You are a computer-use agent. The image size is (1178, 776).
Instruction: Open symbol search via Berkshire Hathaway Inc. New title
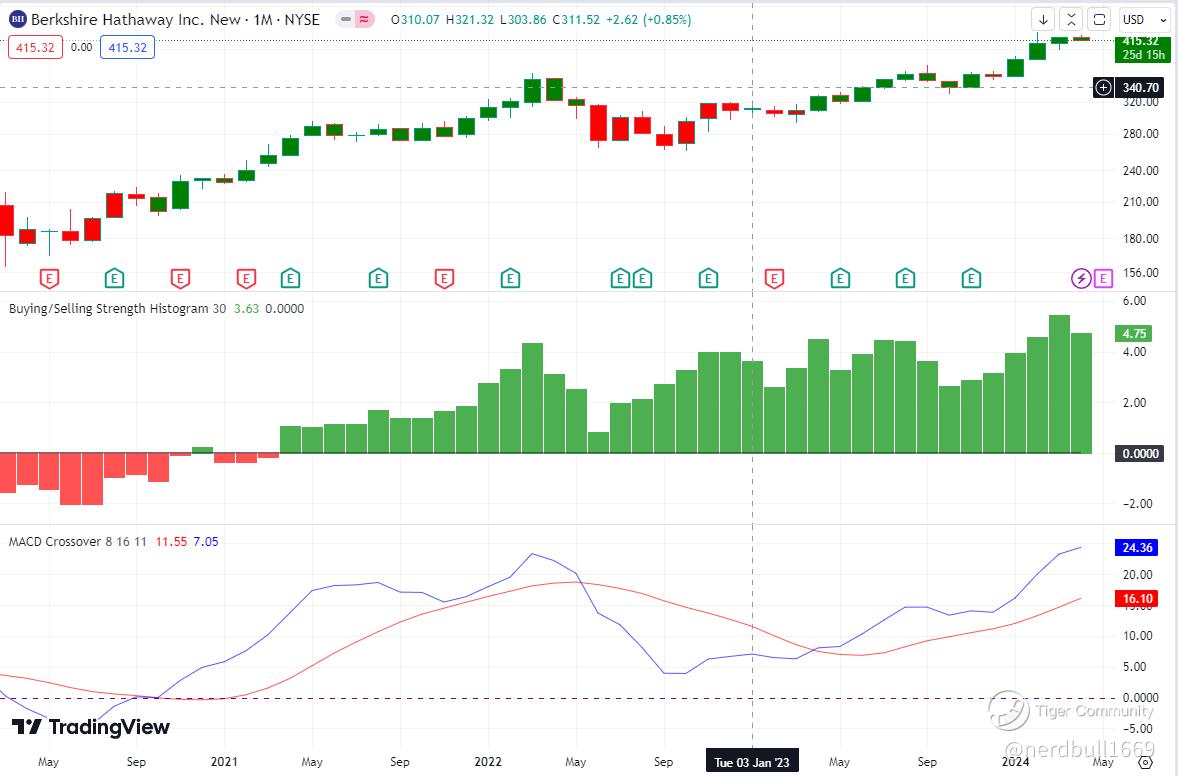click(135, 20)
